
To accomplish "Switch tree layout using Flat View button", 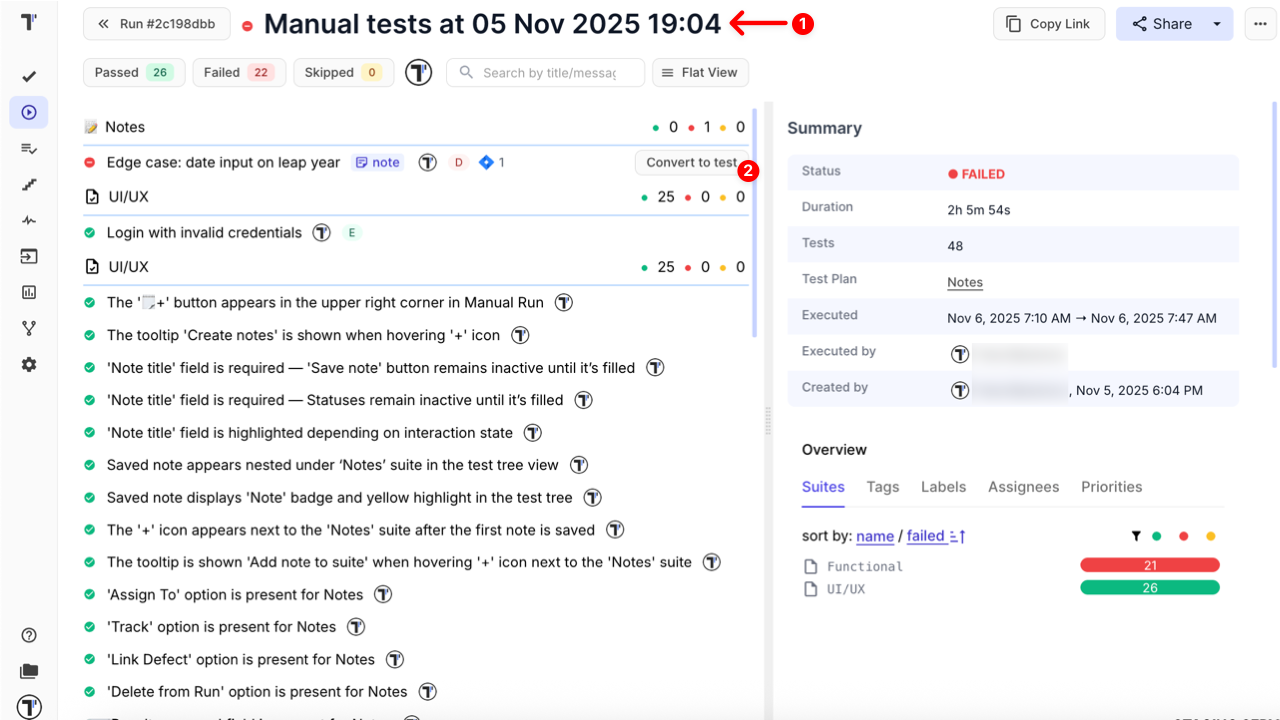I will click(x=700, y=72).
